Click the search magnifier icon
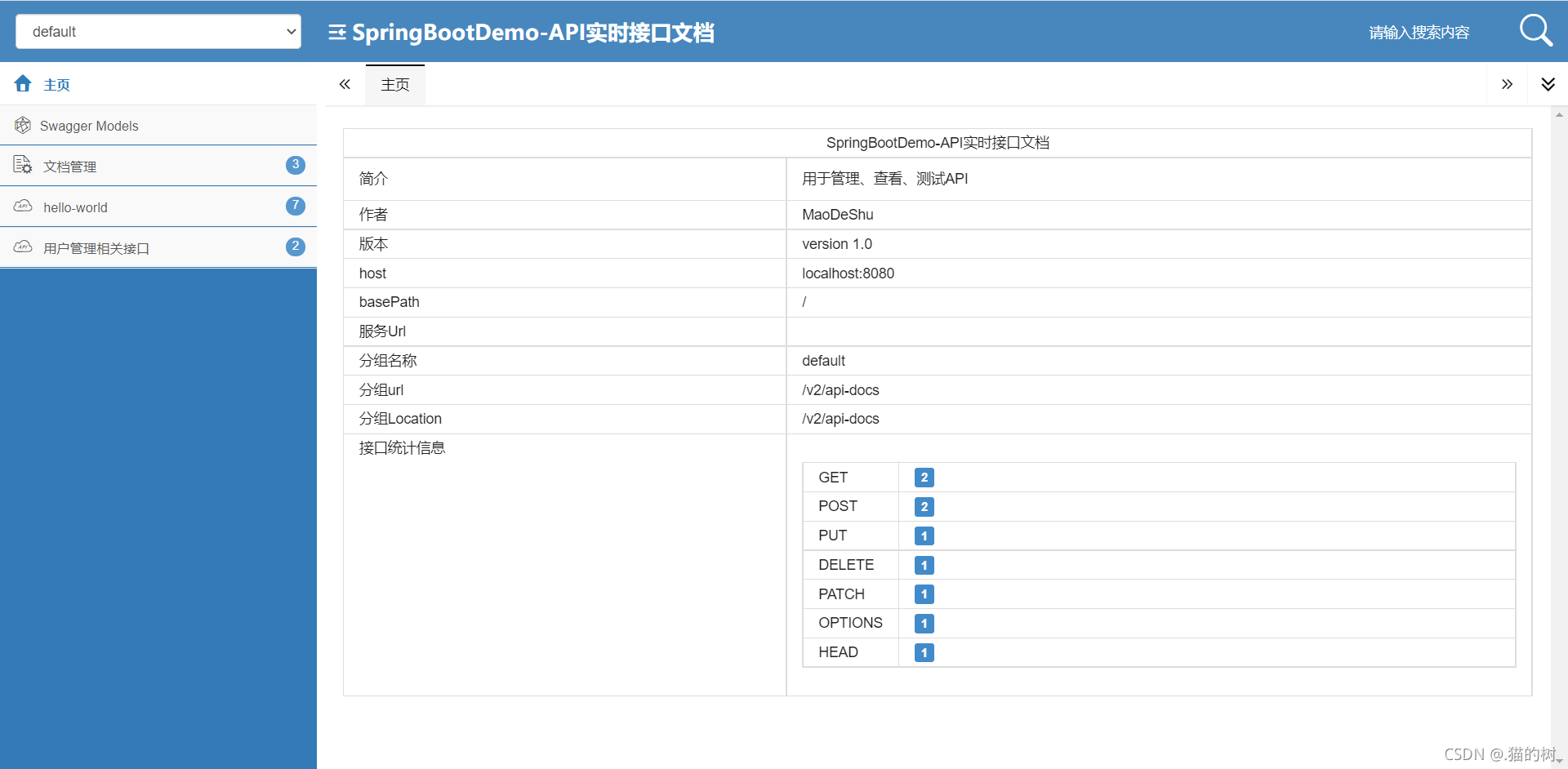Image resolution: width=1568 pixels, height=769 pixels. [x=1535, y=31]
